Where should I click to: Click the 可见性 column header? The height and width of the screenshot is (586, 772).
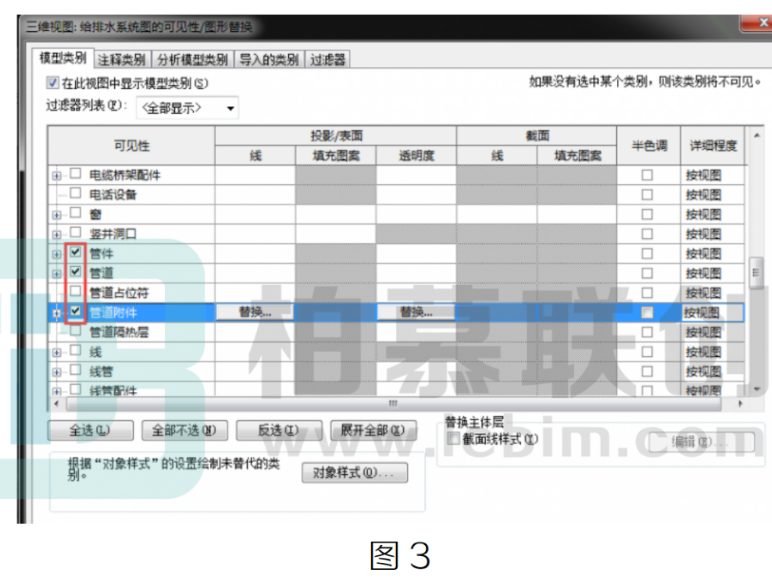pyautogui.click(x=131, y=146)
